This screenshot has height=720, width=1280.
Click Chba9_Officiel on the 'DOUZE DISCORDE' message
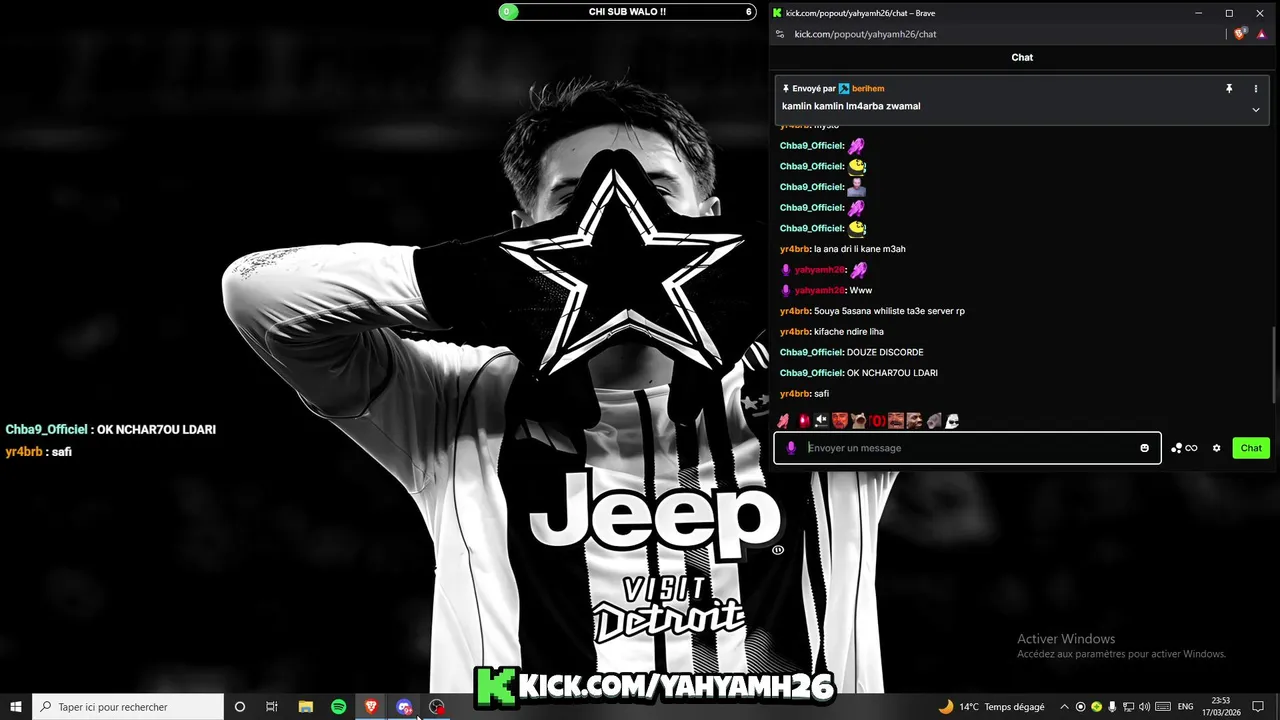coord(811,352)
